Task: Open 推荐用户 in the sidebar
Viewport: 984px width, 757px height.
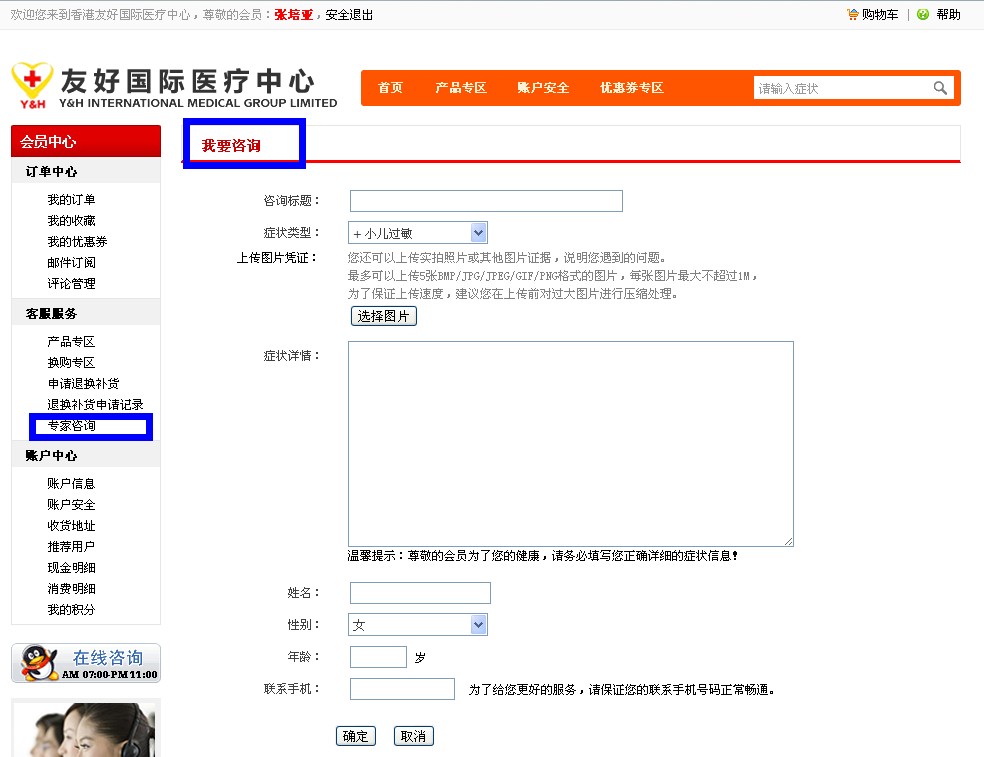Action: [72, 547]
